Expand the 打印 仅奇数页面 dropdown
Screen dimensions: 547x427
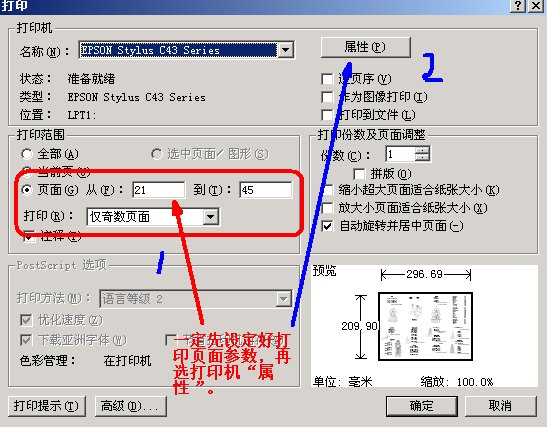click(x=210, y=217)
